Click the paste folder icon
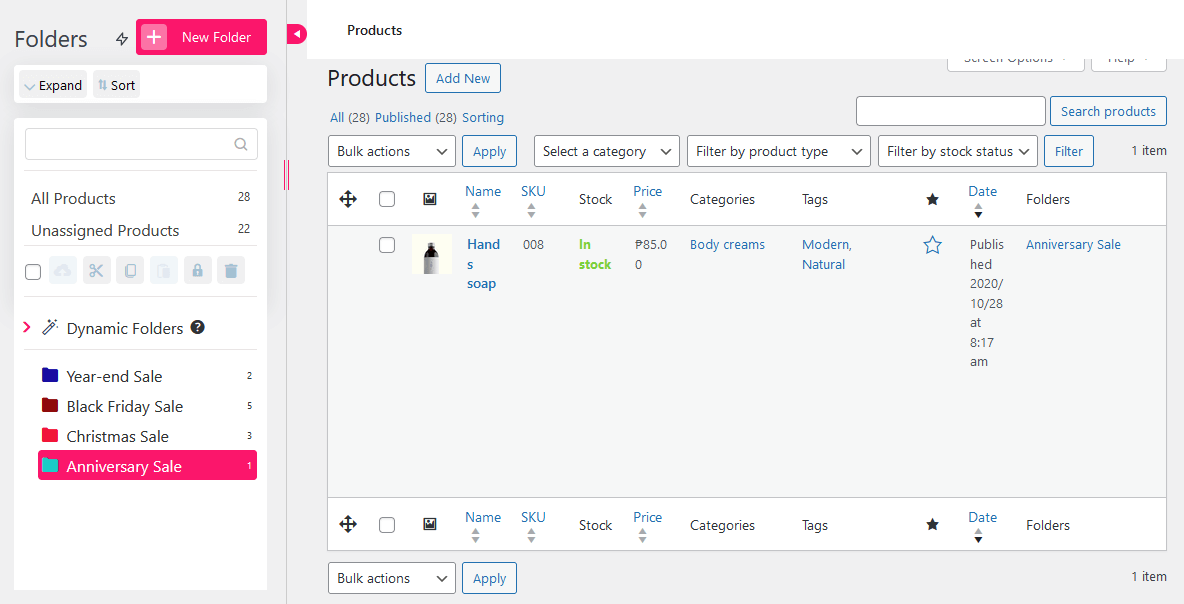Image resolution: width=1184 pixels, height=604 pixels. (x=164, y=270)
